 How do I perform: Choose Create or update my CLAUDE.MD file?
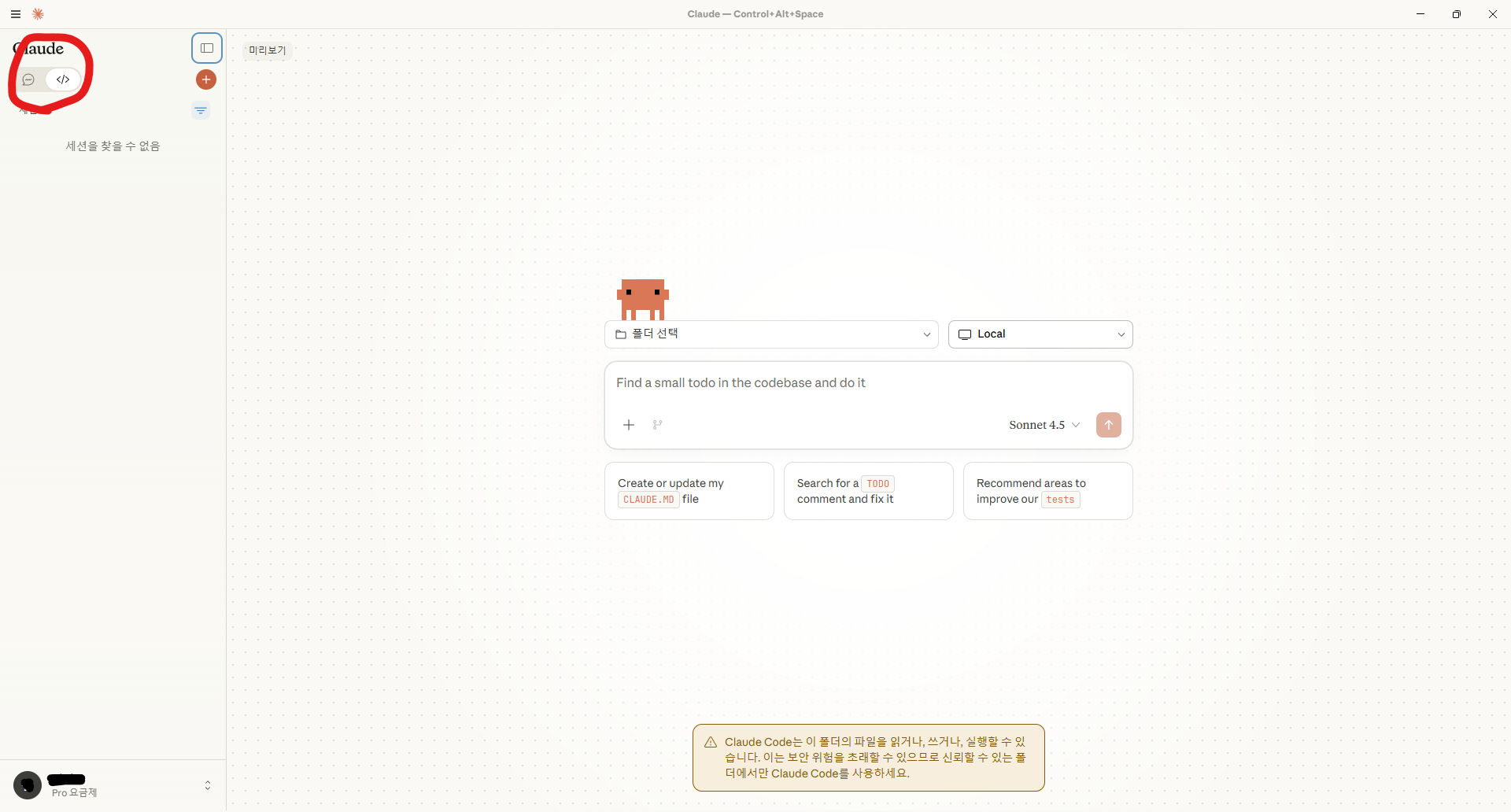(x=689, y=491)
